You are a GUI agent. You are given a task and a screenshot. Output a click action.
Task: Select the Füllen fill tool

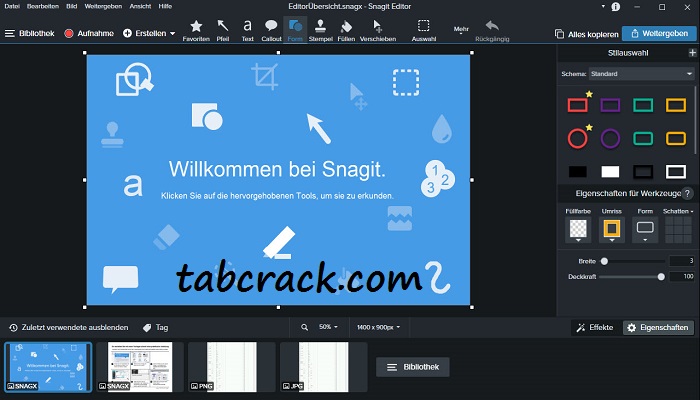pyautogui.click(x=346, y=30)
